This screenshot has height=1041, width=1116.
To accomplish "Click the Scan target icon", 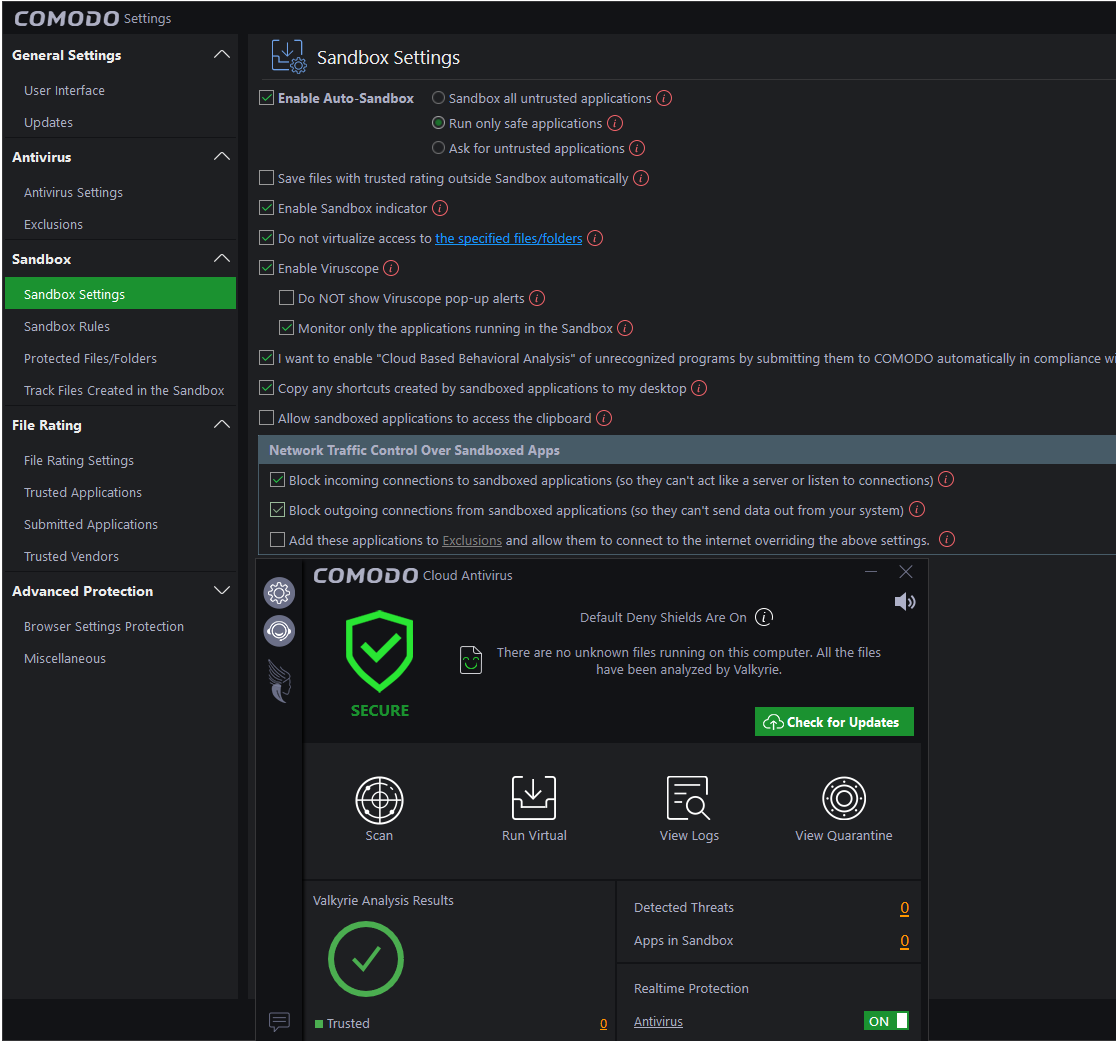I will pos(379,798).
